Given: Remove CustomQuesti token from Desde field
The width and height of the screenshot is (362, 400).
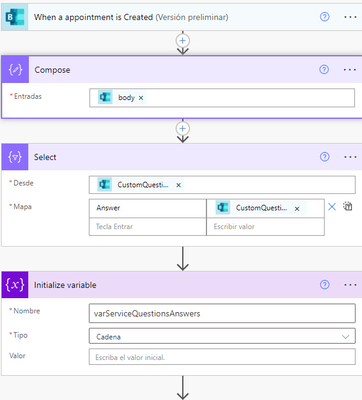Looking at the screenshot, I should (178, 185).
